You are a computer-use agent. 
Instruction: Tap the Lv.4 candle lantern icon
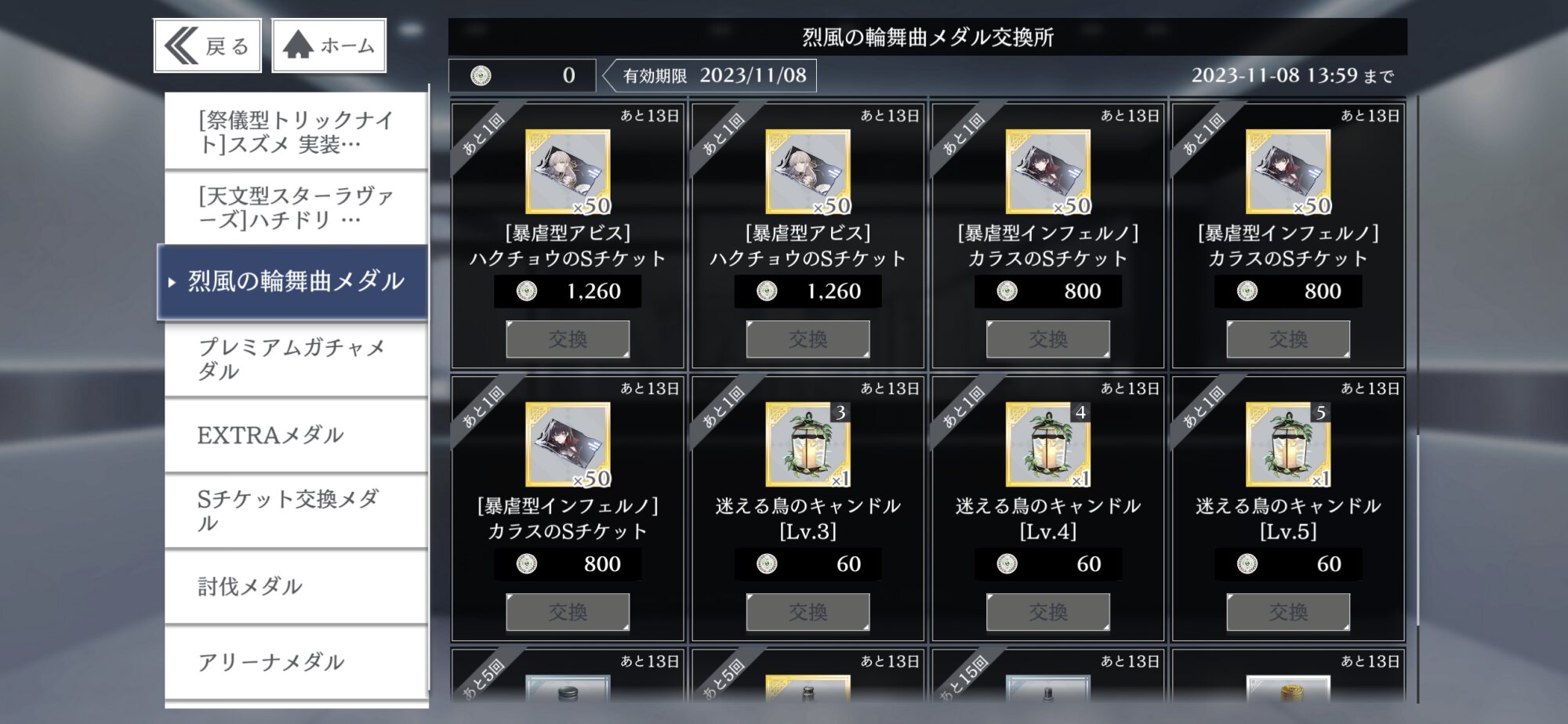[x=1048, y=444]
